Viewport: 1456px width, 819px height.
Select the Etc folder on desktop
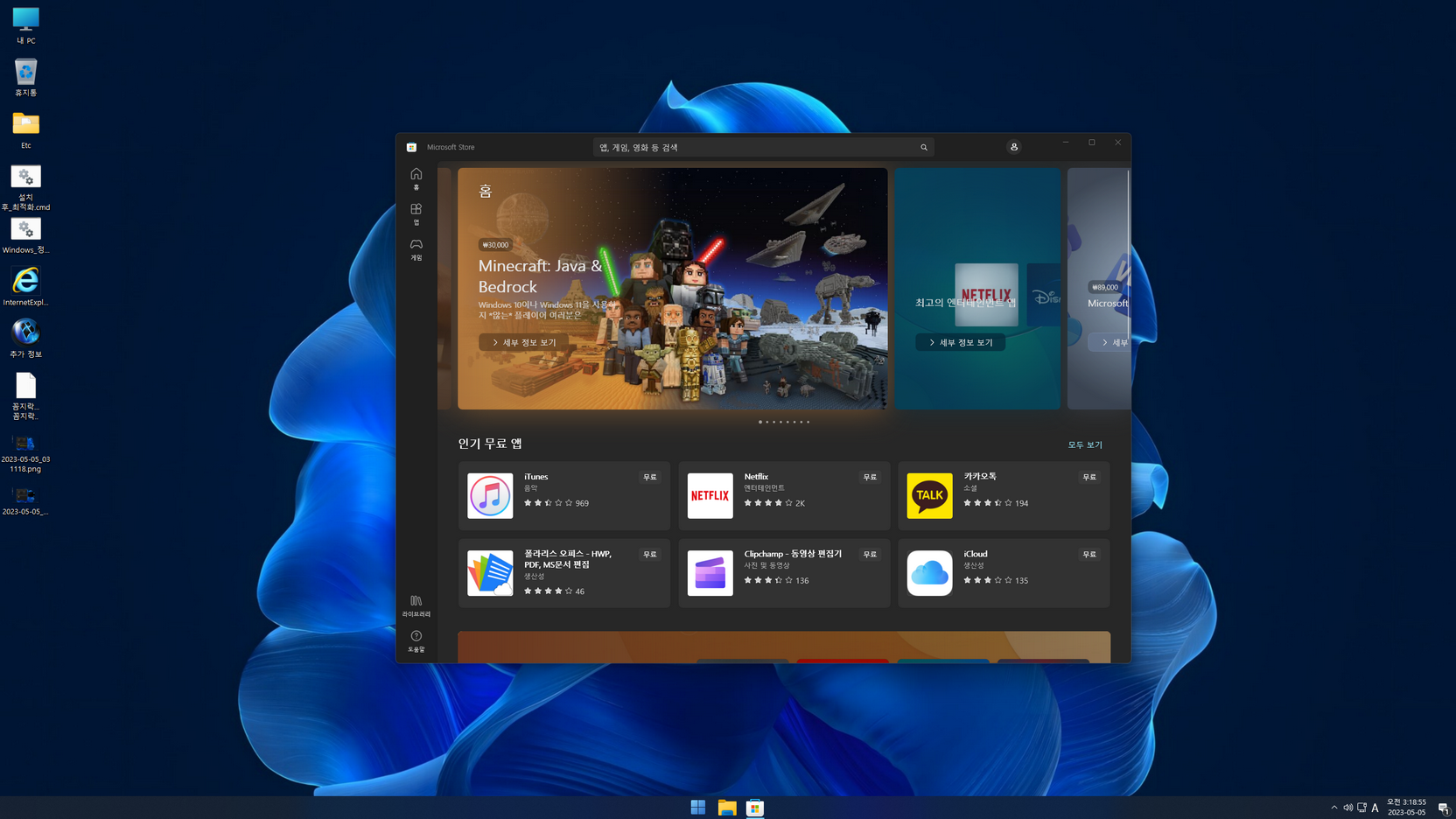(x=25, y=130)
